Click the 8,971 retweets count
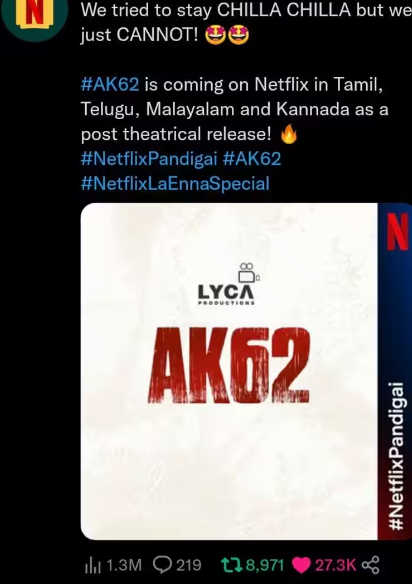Image resolution: width=412 pixels, height=584 pixels. tap(265, 565)
